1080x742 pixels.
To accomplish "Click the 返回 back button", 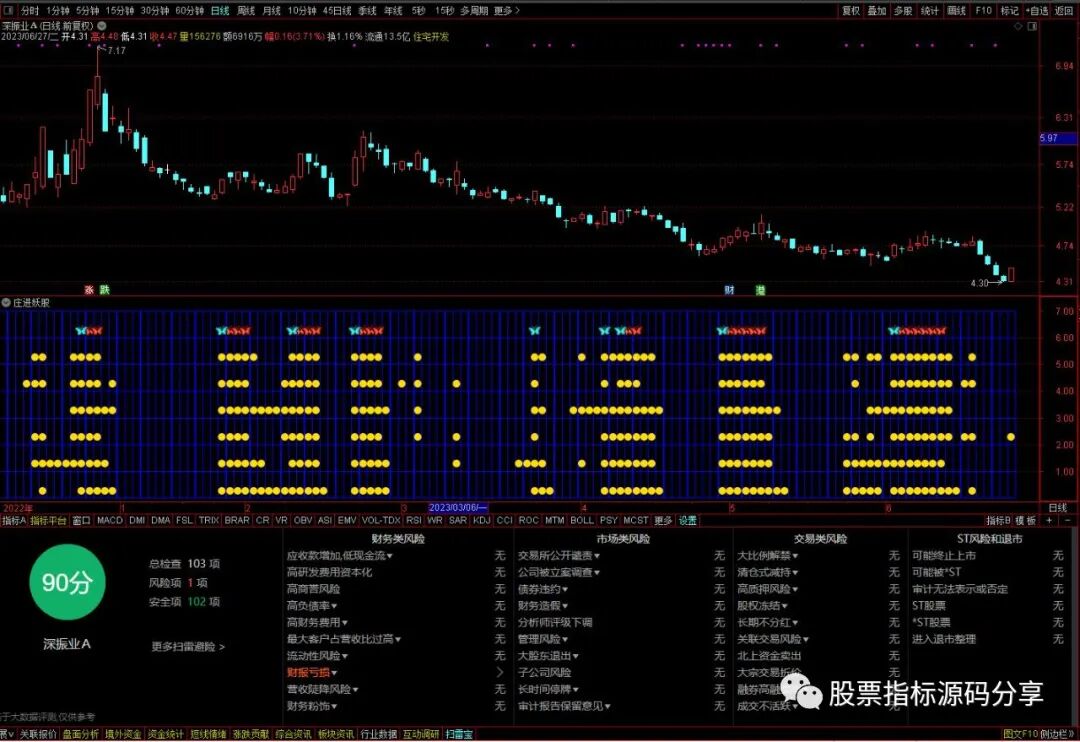I will (x=1064, y=10).
